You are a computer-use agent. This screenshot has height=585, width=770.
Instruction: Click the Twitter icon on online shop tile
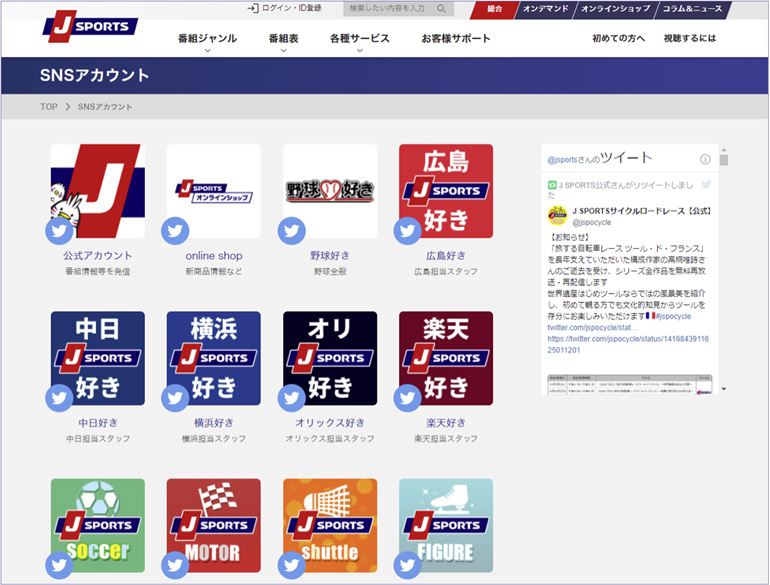pyautogui.click(x=175, y=230)
